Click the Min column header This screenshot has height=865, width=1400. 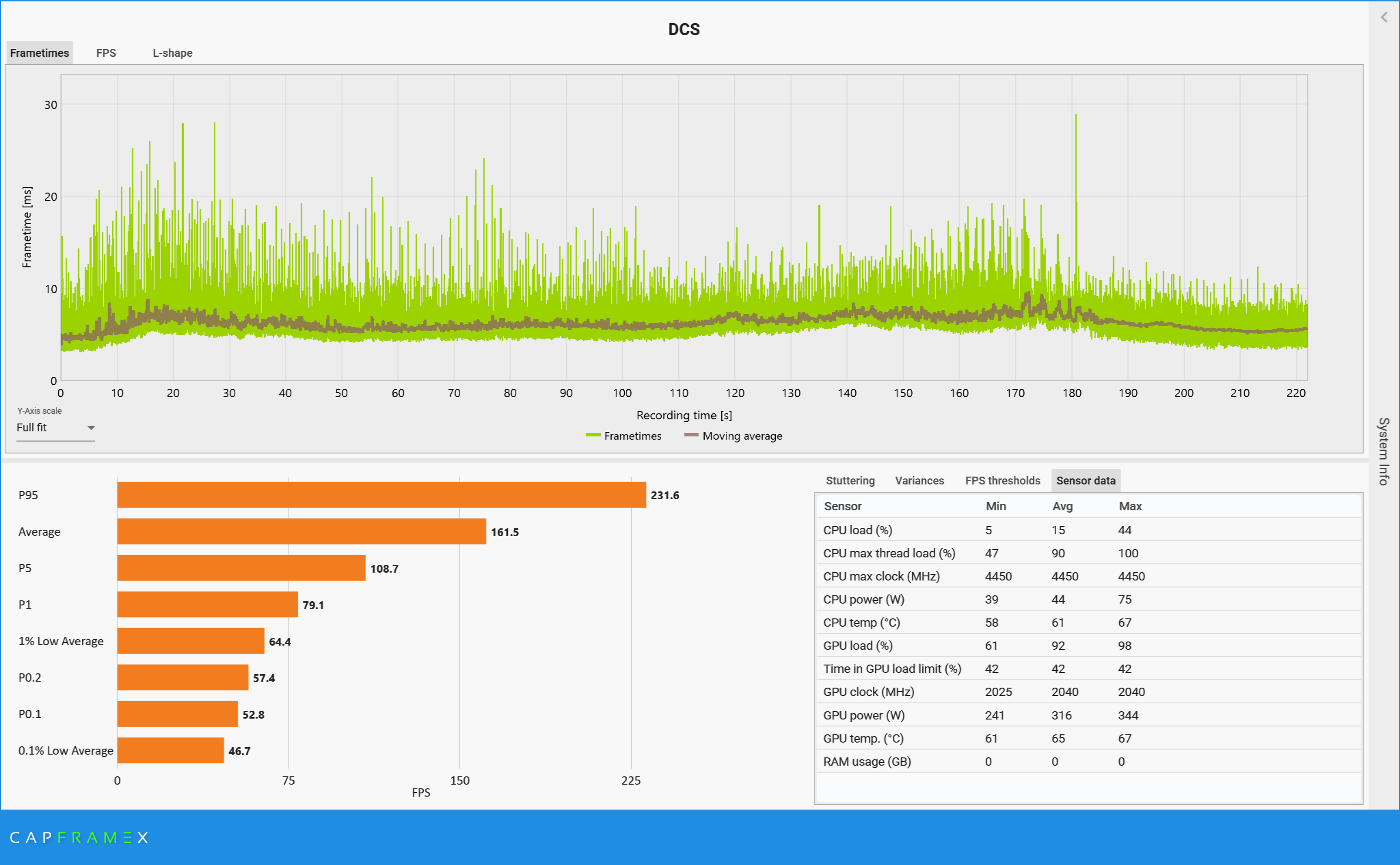(996, 506)
